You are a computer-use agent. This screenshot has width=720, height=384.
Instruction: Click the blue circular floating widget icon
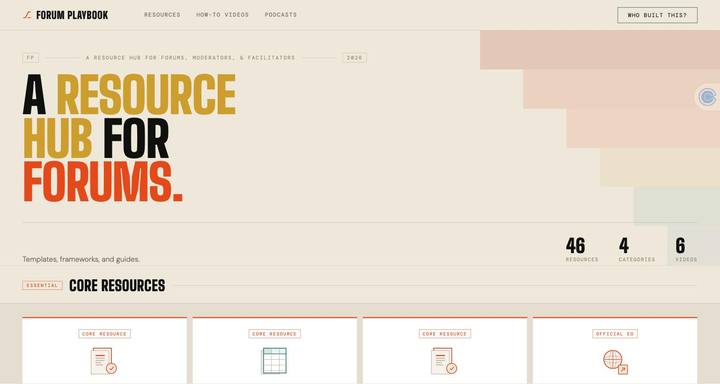click(707, 97)
